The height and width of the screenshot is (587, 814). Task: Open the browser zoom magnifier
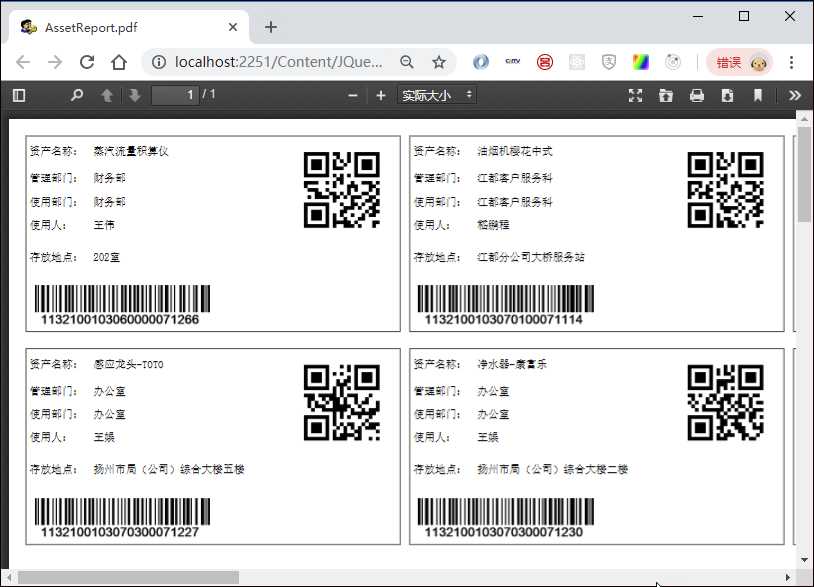tap(407, 62)
